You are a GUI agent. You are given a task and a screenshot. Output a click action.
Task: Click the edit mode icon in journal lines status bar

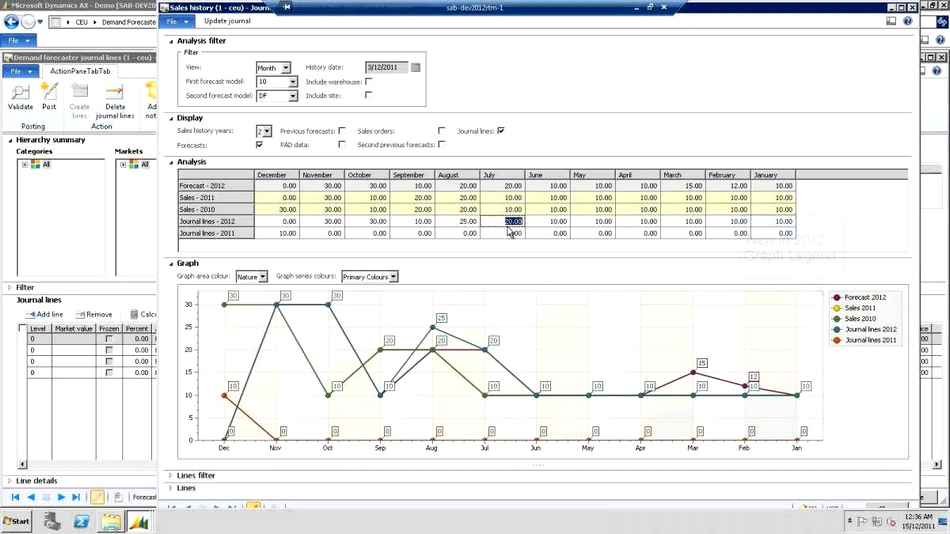click(97, 497)
